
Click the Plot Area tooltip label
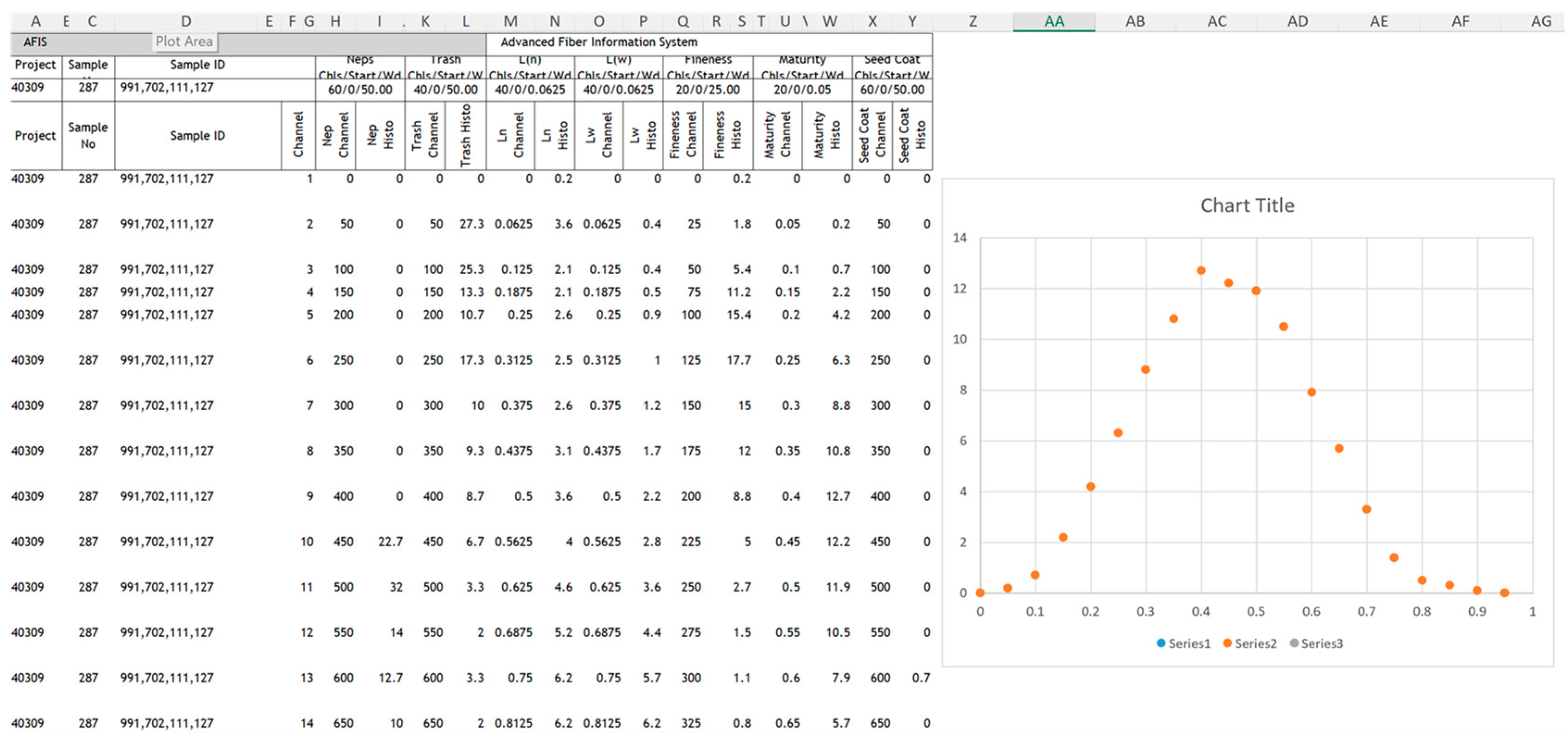184,41
